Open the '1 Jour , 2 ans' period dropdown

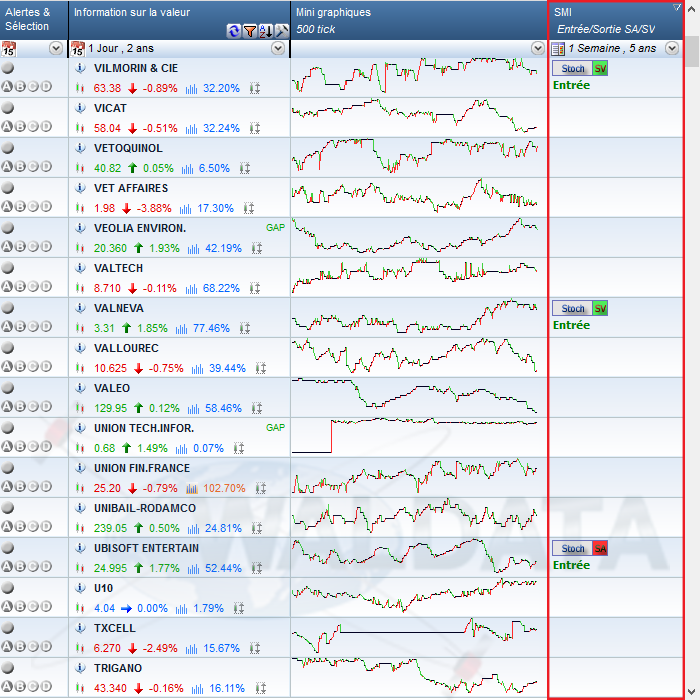tap(278, 48)
